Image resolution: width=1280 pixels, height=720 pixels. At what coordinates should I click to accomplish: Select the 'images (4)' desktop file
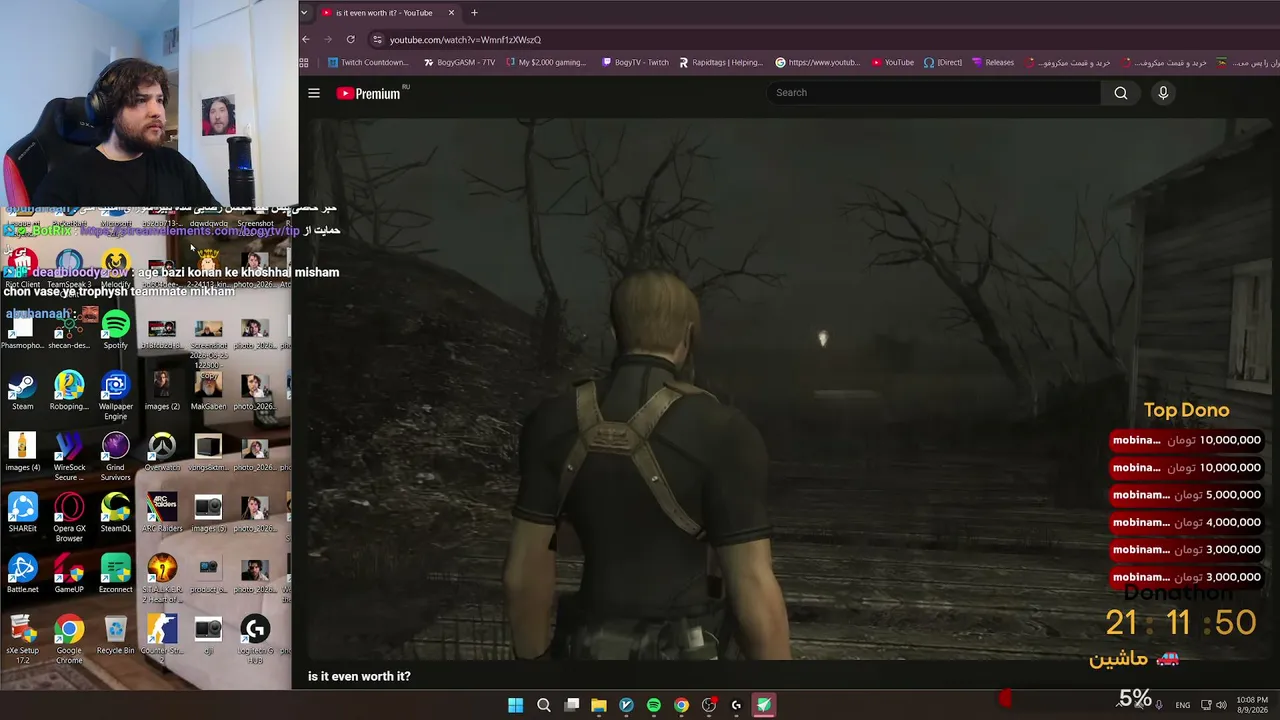22,452
